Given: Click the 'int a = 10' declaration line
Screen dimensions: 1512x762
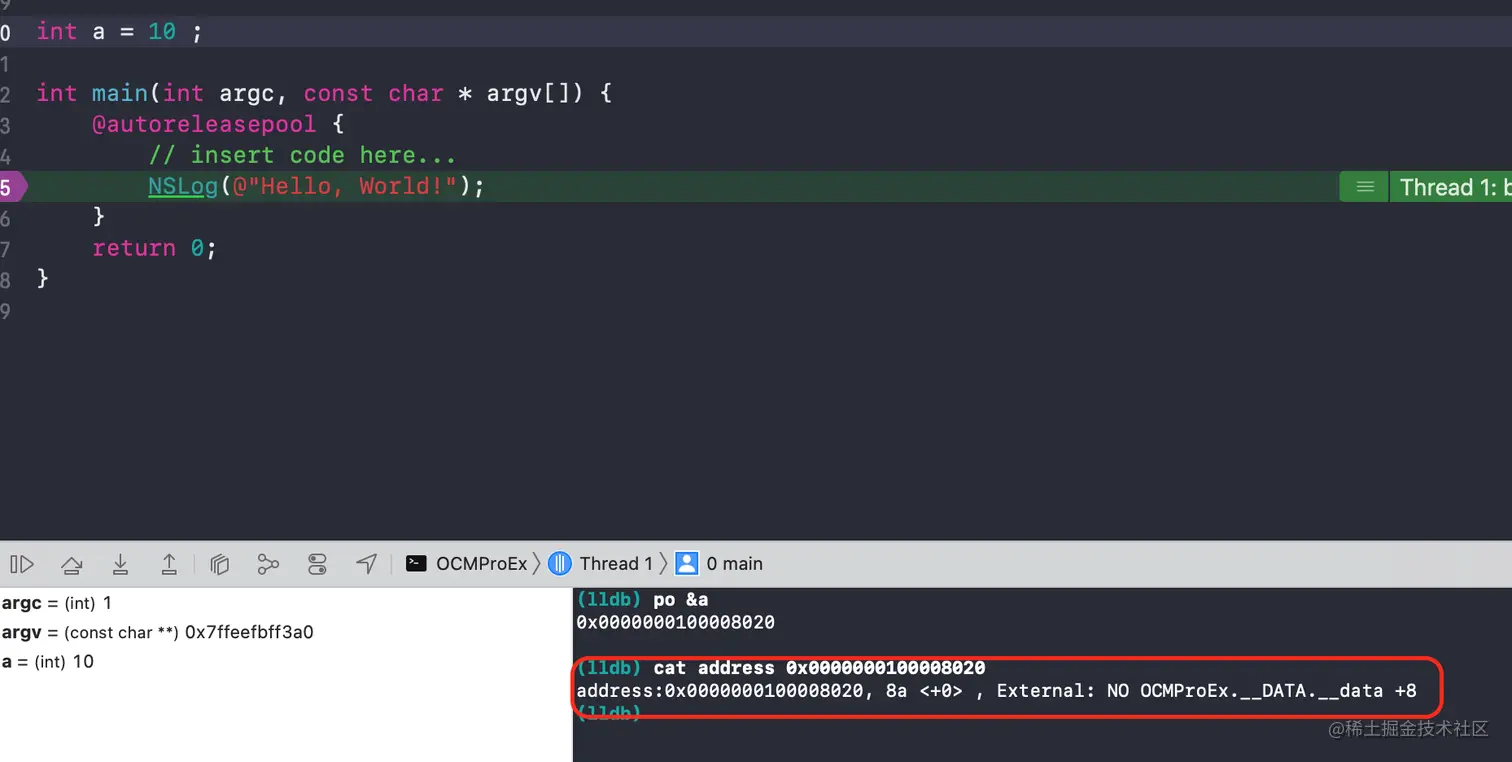Looking at the screenshot, I should [x=120, y=32].
